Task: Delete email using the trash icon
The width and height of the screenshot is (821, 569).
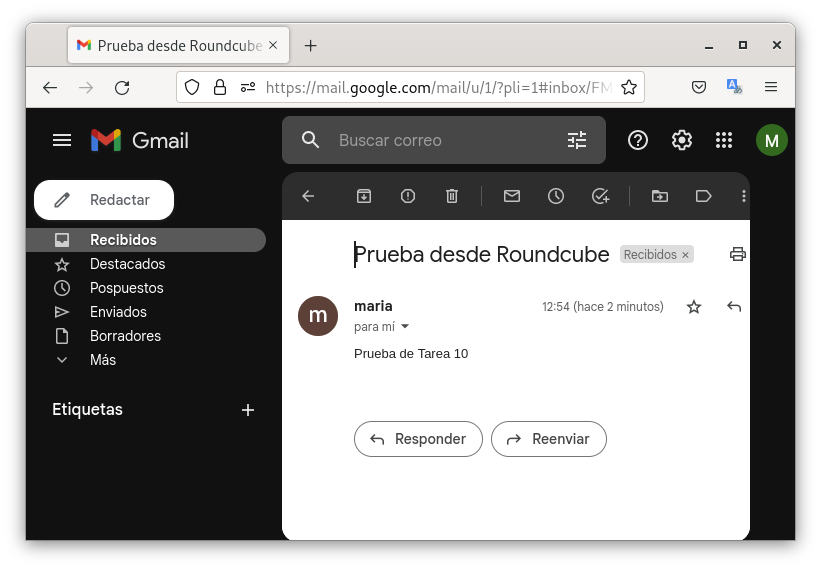Action: [x=452, y=196]
